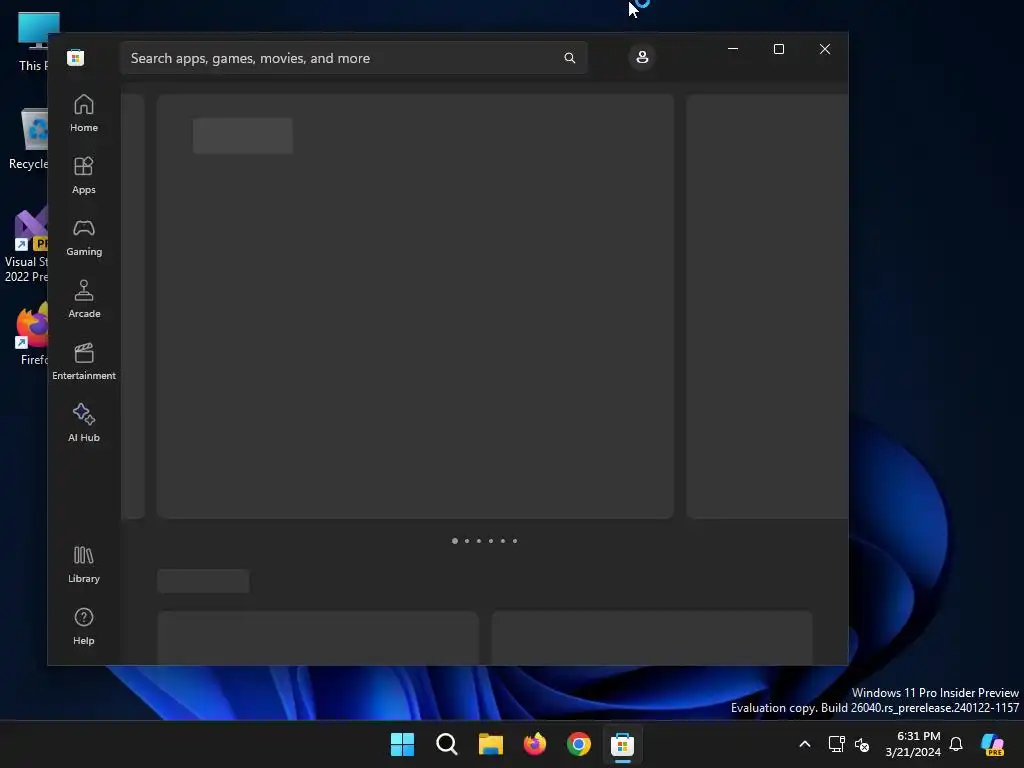The height and width of the screenshot is (768, 1024).
Task: Select the This PC desktop icon
Action: click(33, 42)
